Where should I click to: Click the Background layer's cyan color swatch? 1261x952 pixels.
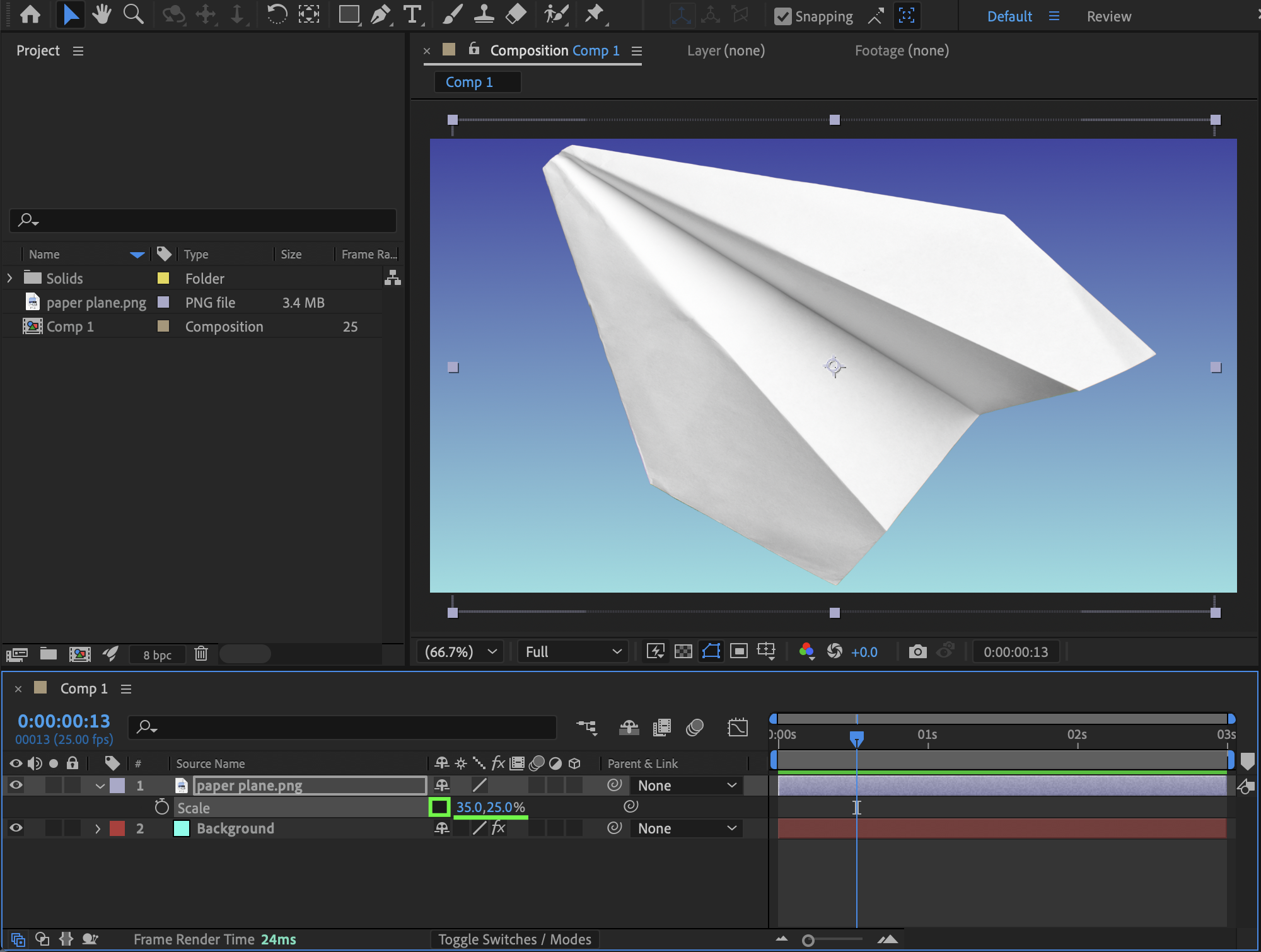pos(182,828)
